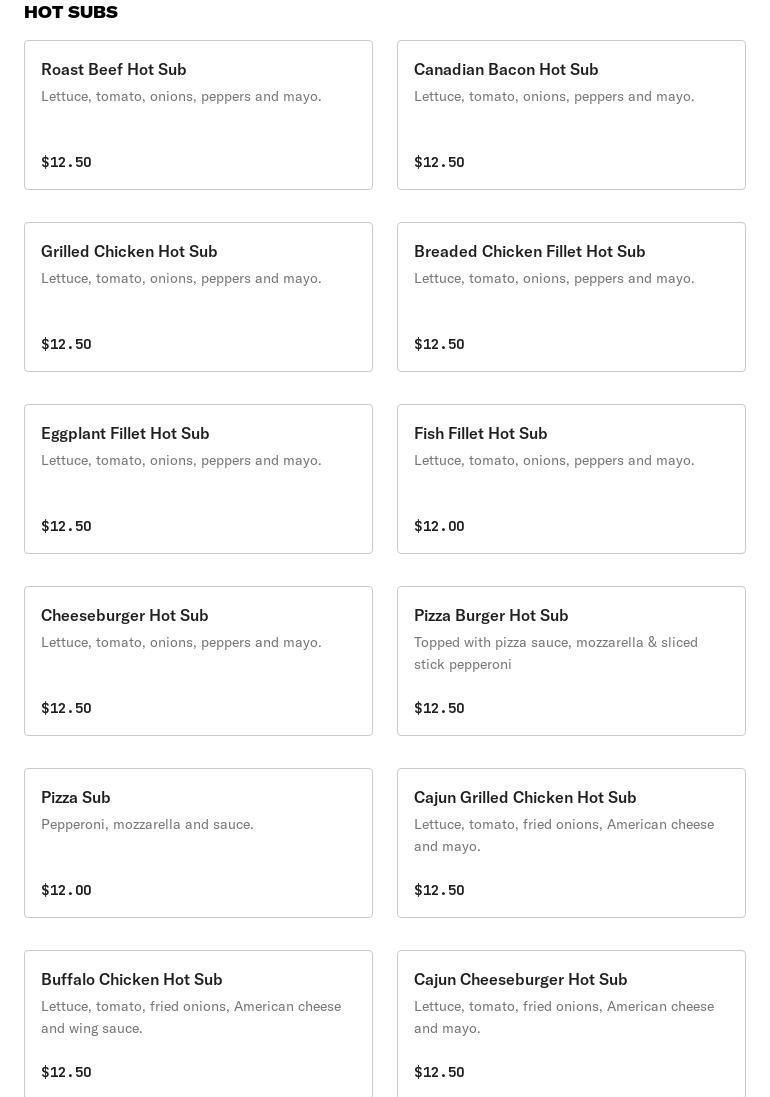Pick the Fish Fillet Hot Sub
770x1097 pixels.
(x=571, y=479)
